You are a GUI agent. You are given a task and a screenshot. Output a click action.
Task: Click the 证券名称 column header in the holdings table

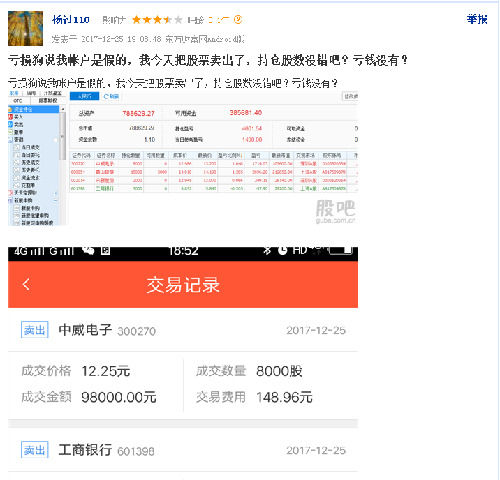106,155
